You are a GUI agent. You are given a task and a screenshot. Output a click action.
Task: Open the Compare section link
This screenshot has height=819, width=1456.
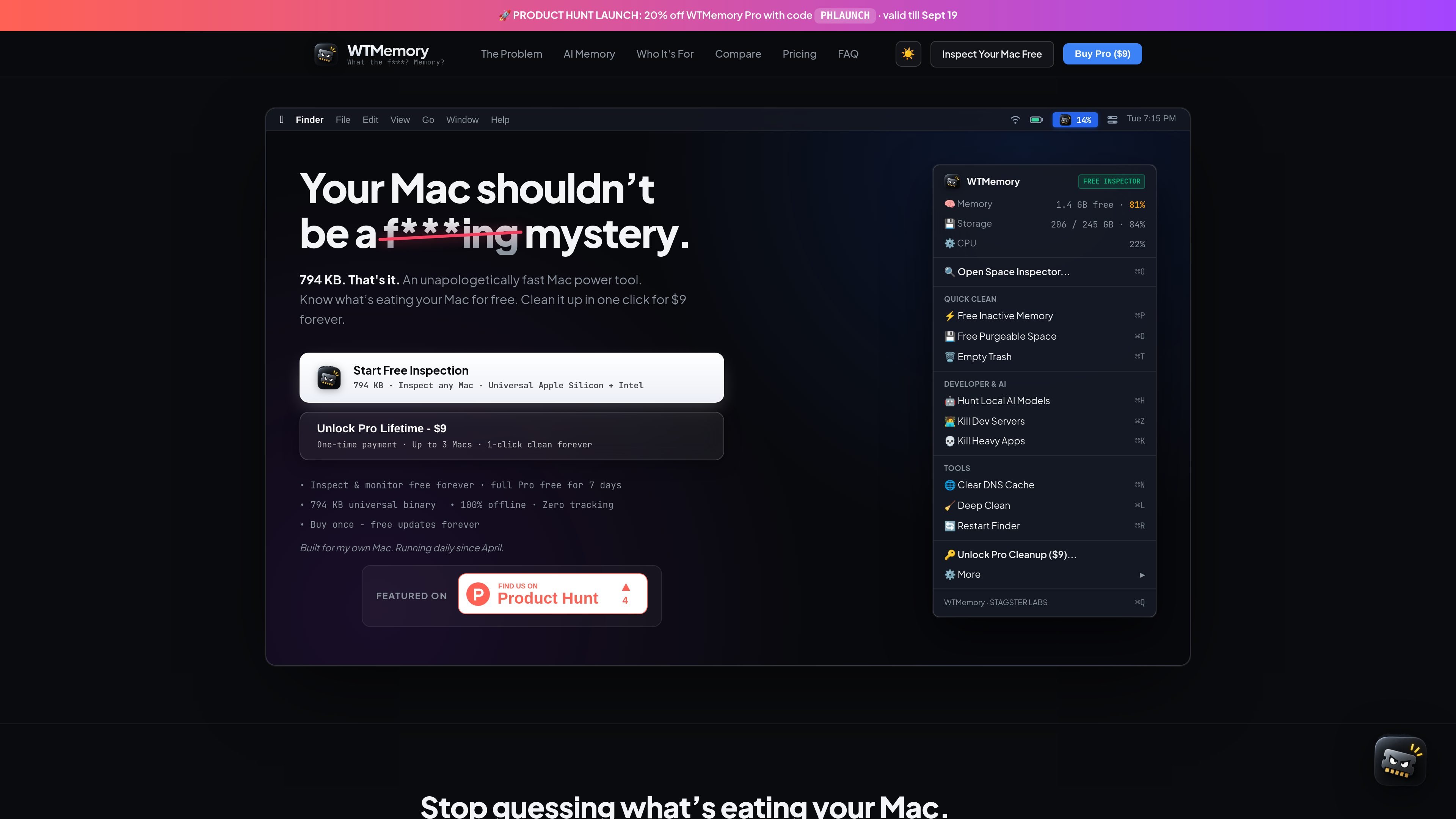(738, 54)
